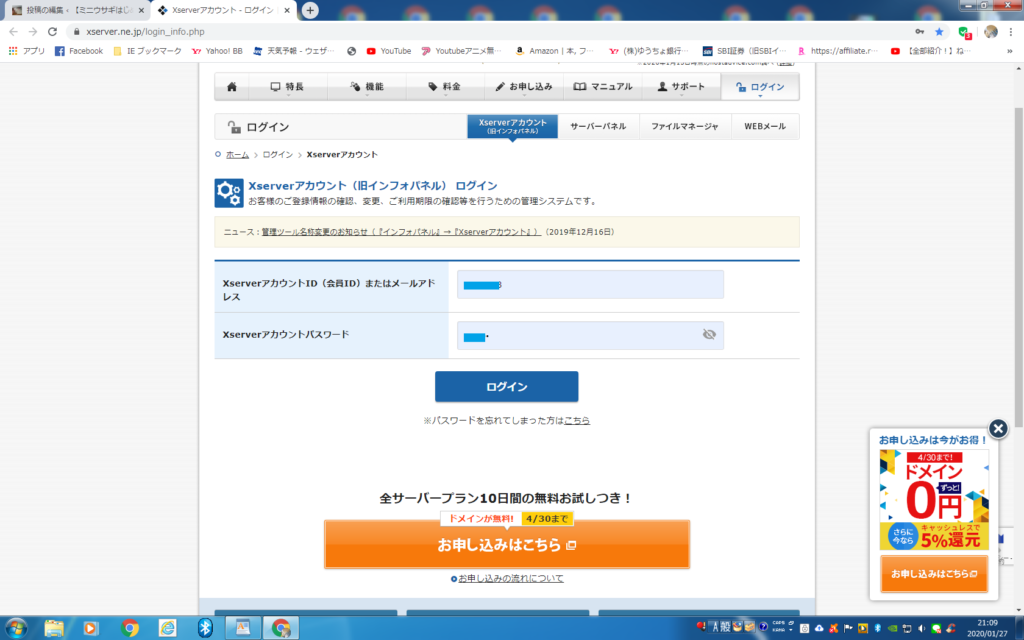The width and height of the screenshot is (1024, 640).
Task: Expand the サポート navigation dropdown
Action: point(681,87)
